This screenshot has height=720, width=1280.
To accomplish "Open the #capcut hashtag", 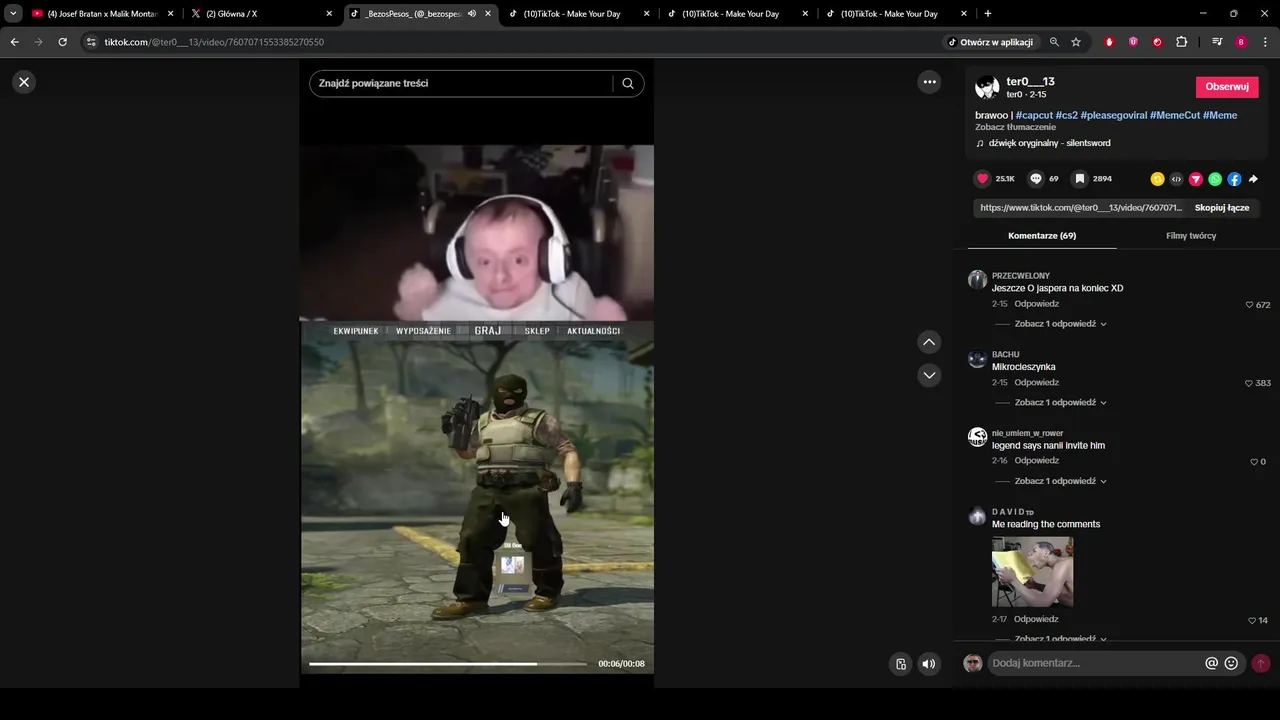I will (1034, 115).
